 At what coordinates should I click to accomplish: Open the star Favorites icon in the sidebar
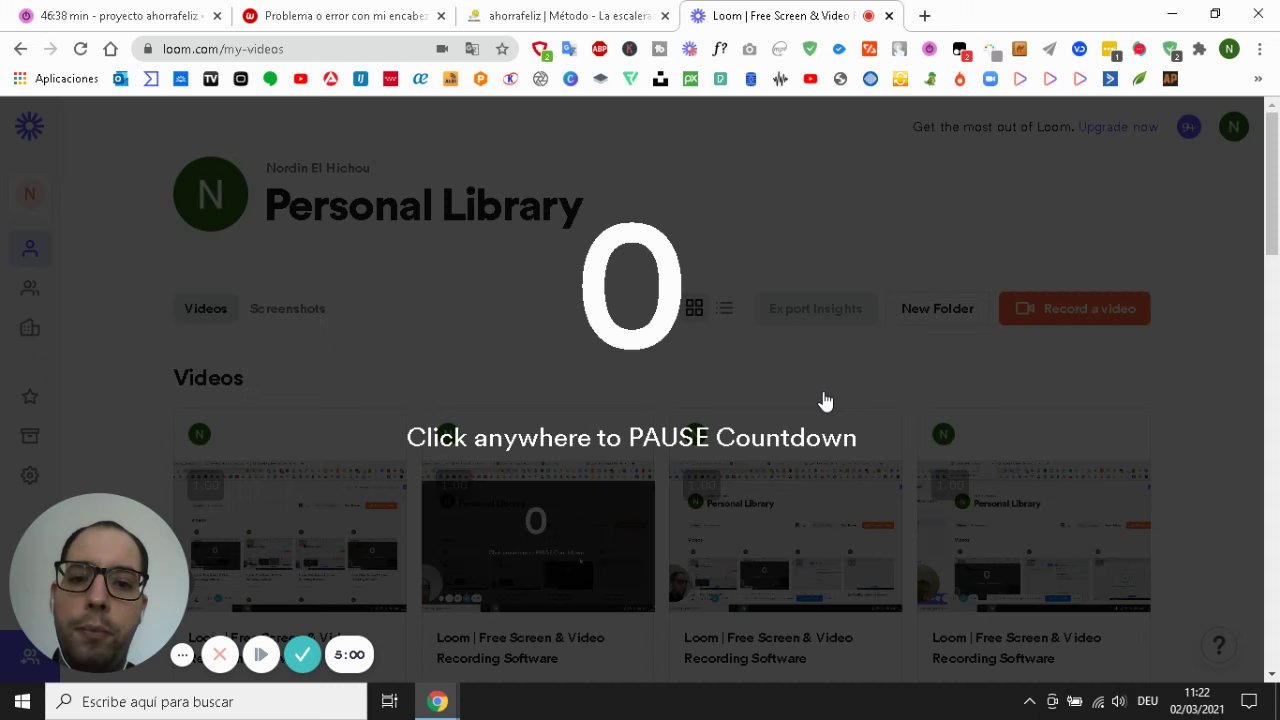coord(30,397)
